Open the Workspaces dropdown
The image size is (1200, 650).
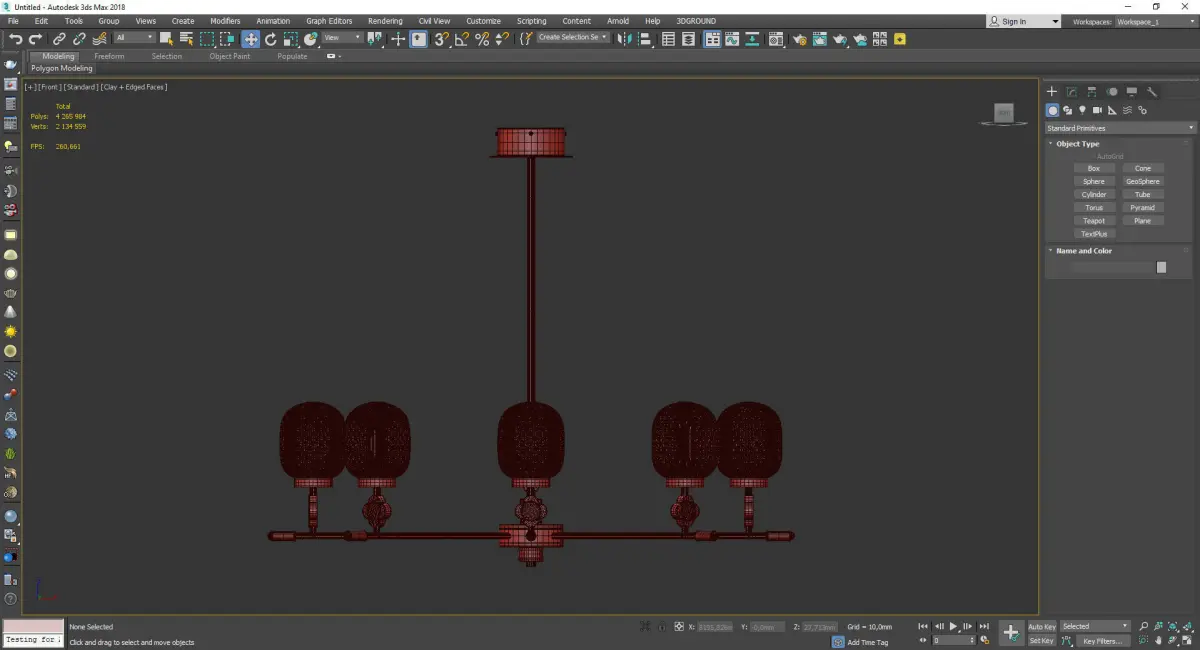coord(1154,21)
